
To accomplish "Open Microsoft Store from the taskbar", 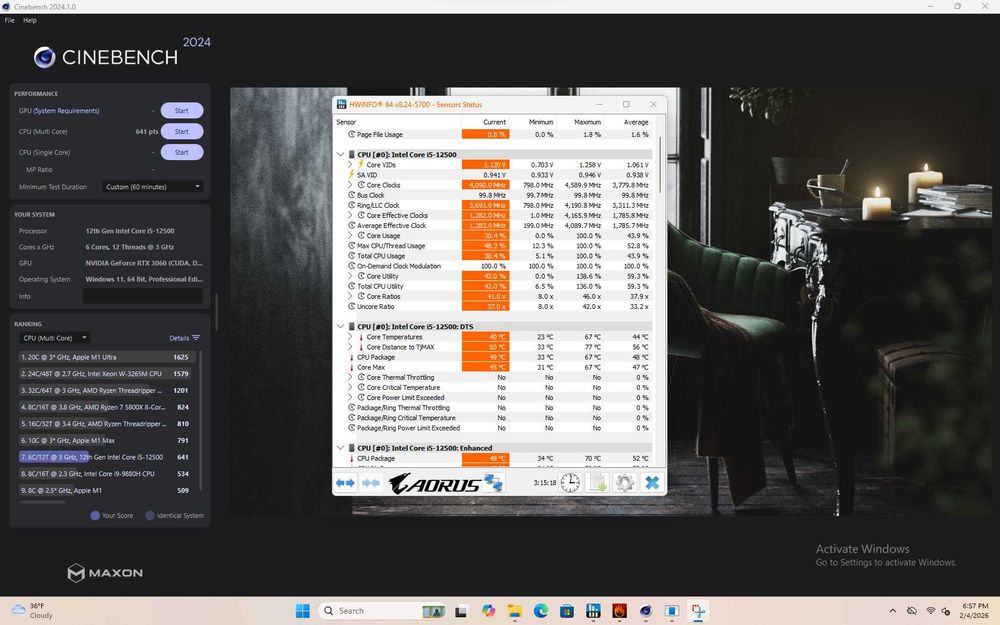I will [x=567, y=611].
